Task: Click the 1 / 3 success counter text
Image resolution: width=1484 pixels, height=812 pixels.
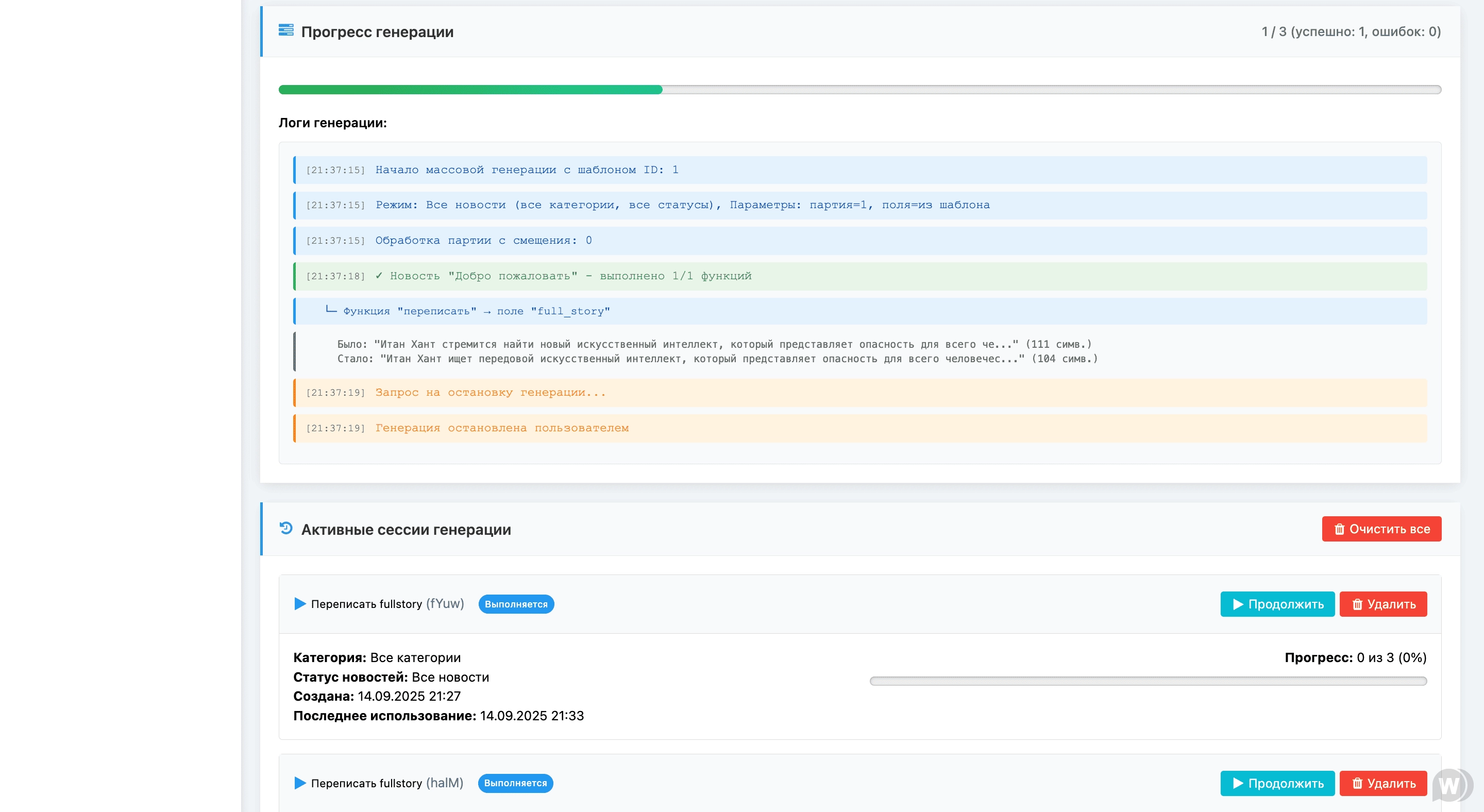Action: (x=1351, y=31)
